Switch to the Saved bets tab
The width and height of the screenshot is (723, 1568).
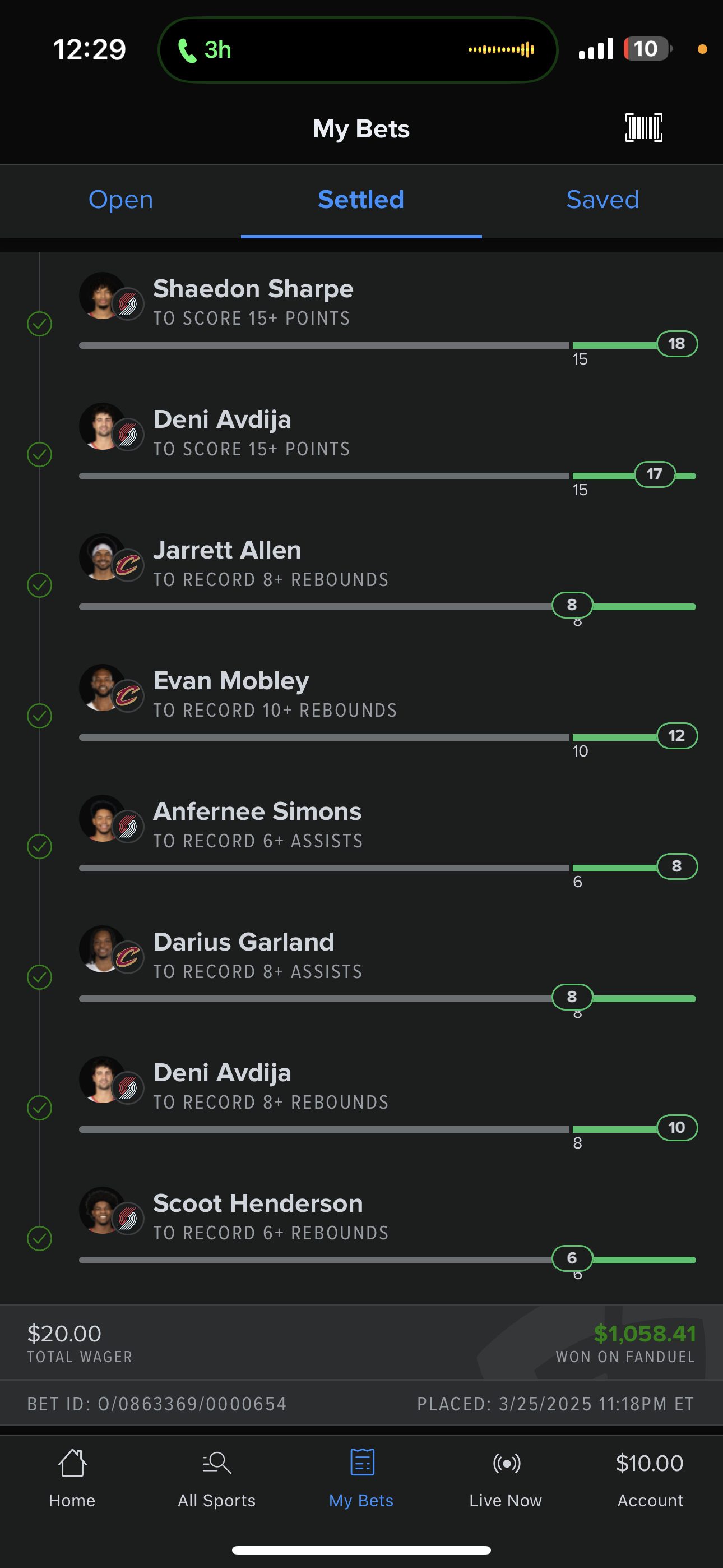(602, 200)
